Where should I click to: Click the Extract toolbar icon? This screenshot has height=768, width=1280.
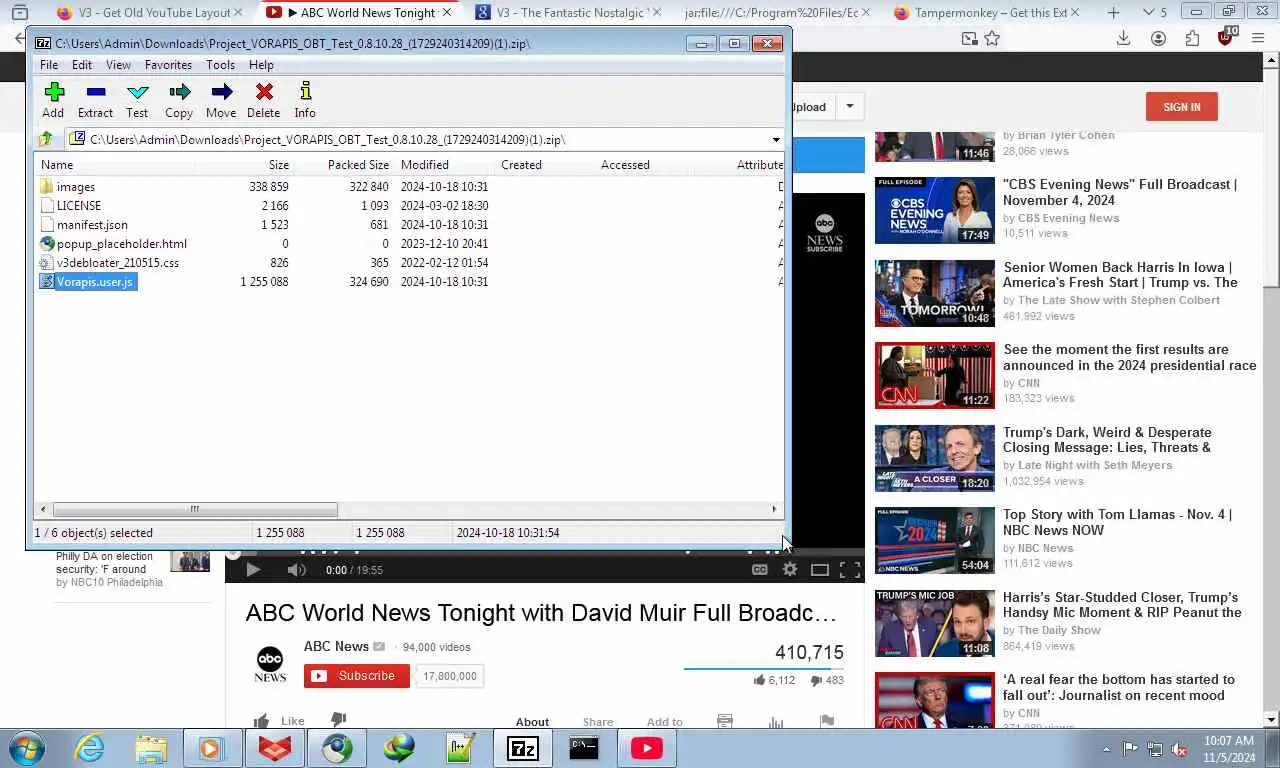tap(95, 100)
